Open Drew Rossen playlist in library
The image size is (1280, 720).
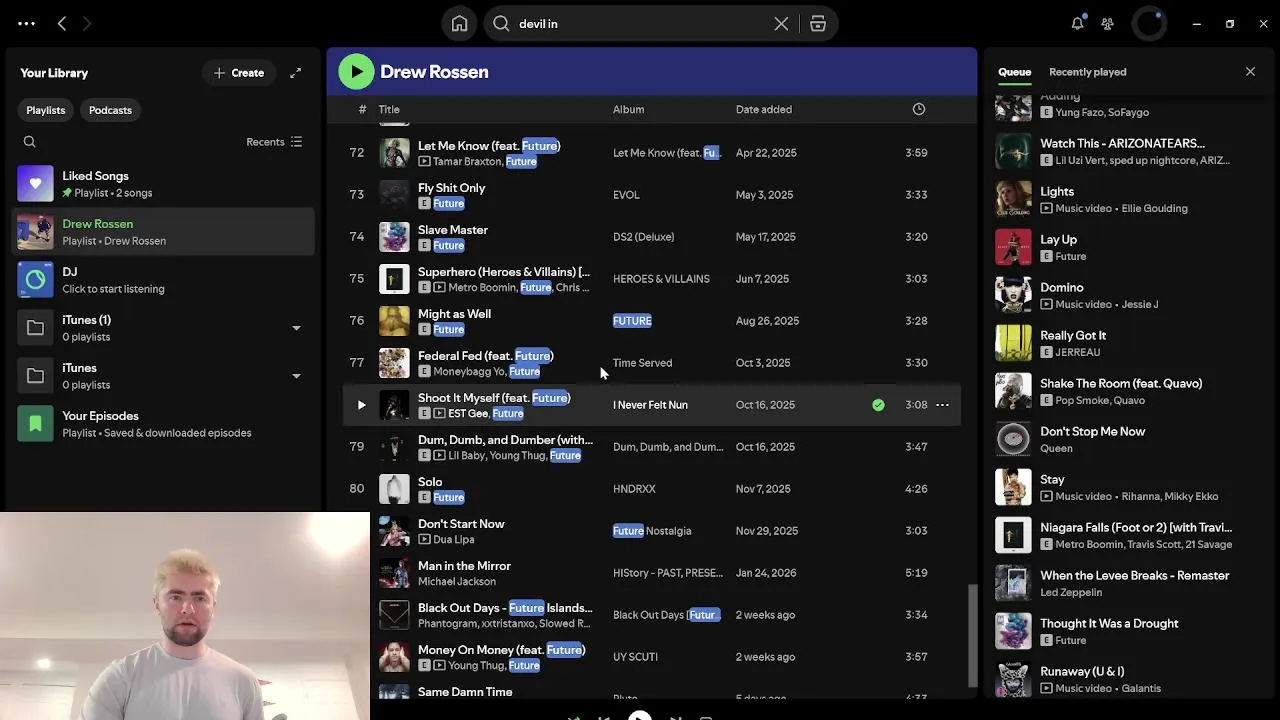pos(164,232)
